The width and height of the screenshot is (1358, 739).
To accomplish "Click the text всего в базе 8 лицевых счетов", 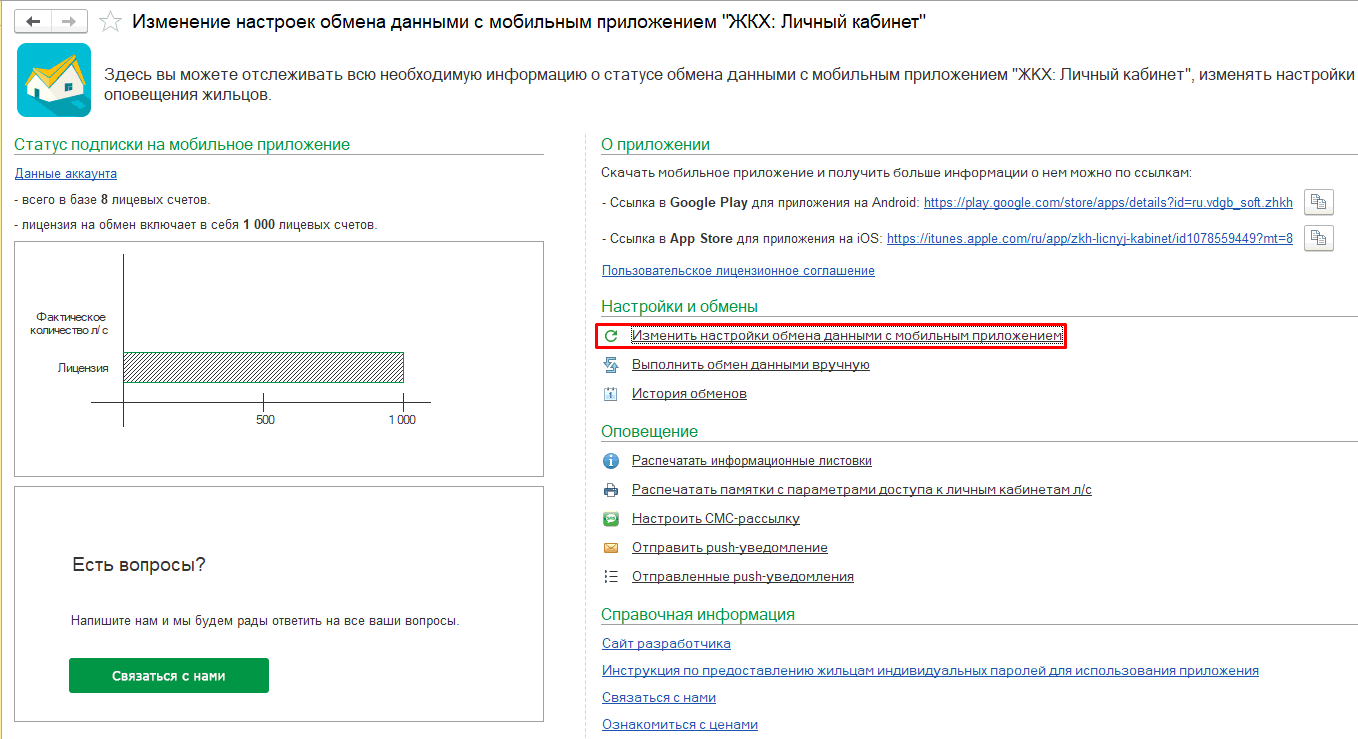I will [113, 200].
